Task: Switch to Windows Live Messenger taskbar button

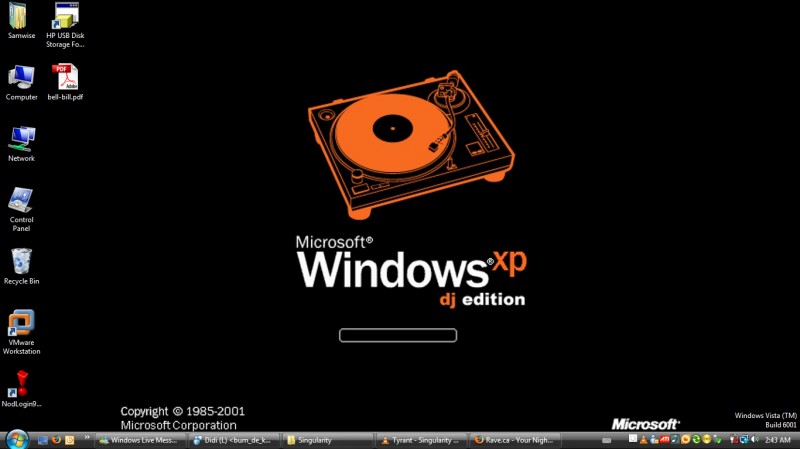Action: coord(140,440)
